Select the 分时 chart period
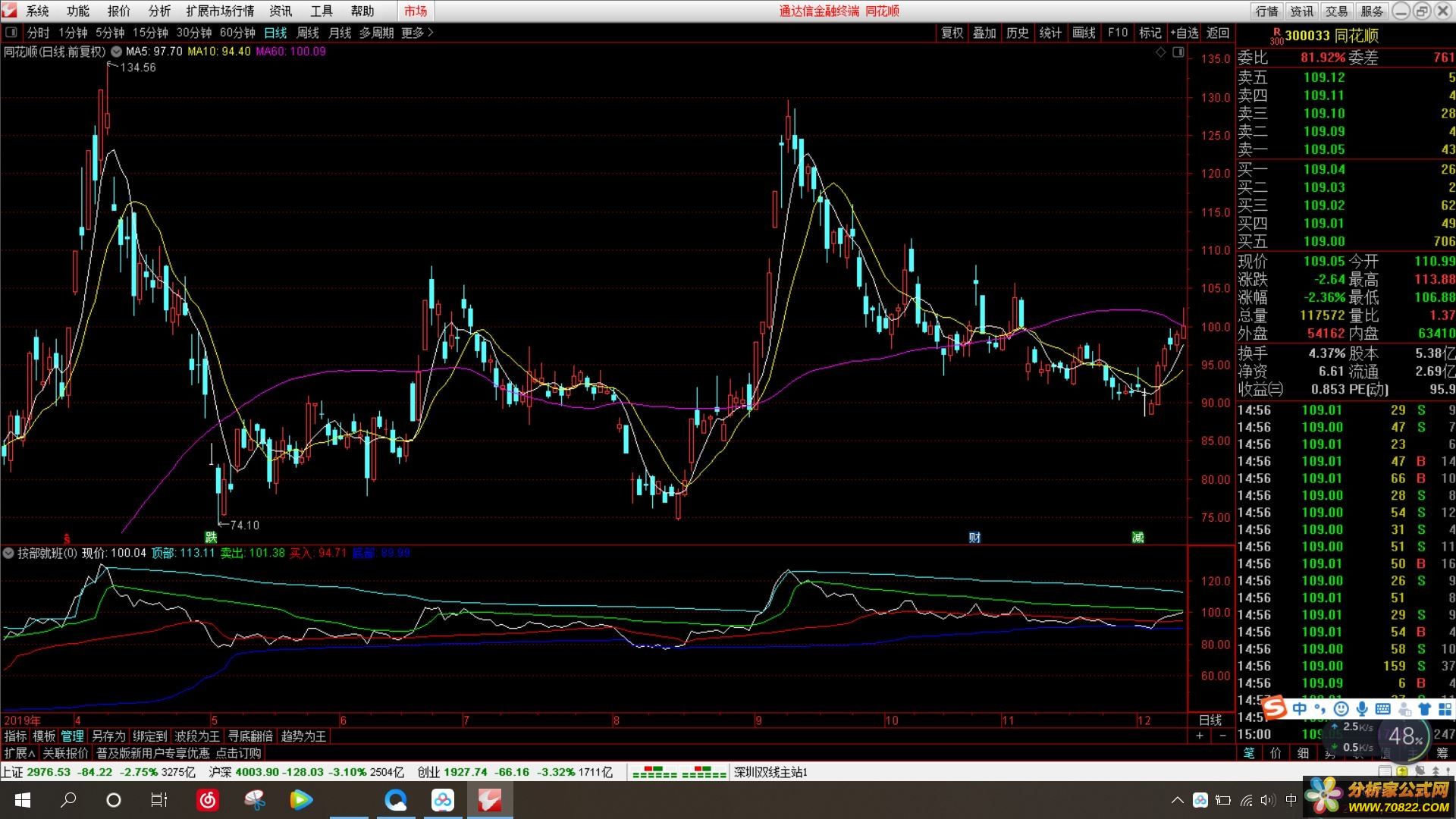The image size is (1456, 819). 38,33
